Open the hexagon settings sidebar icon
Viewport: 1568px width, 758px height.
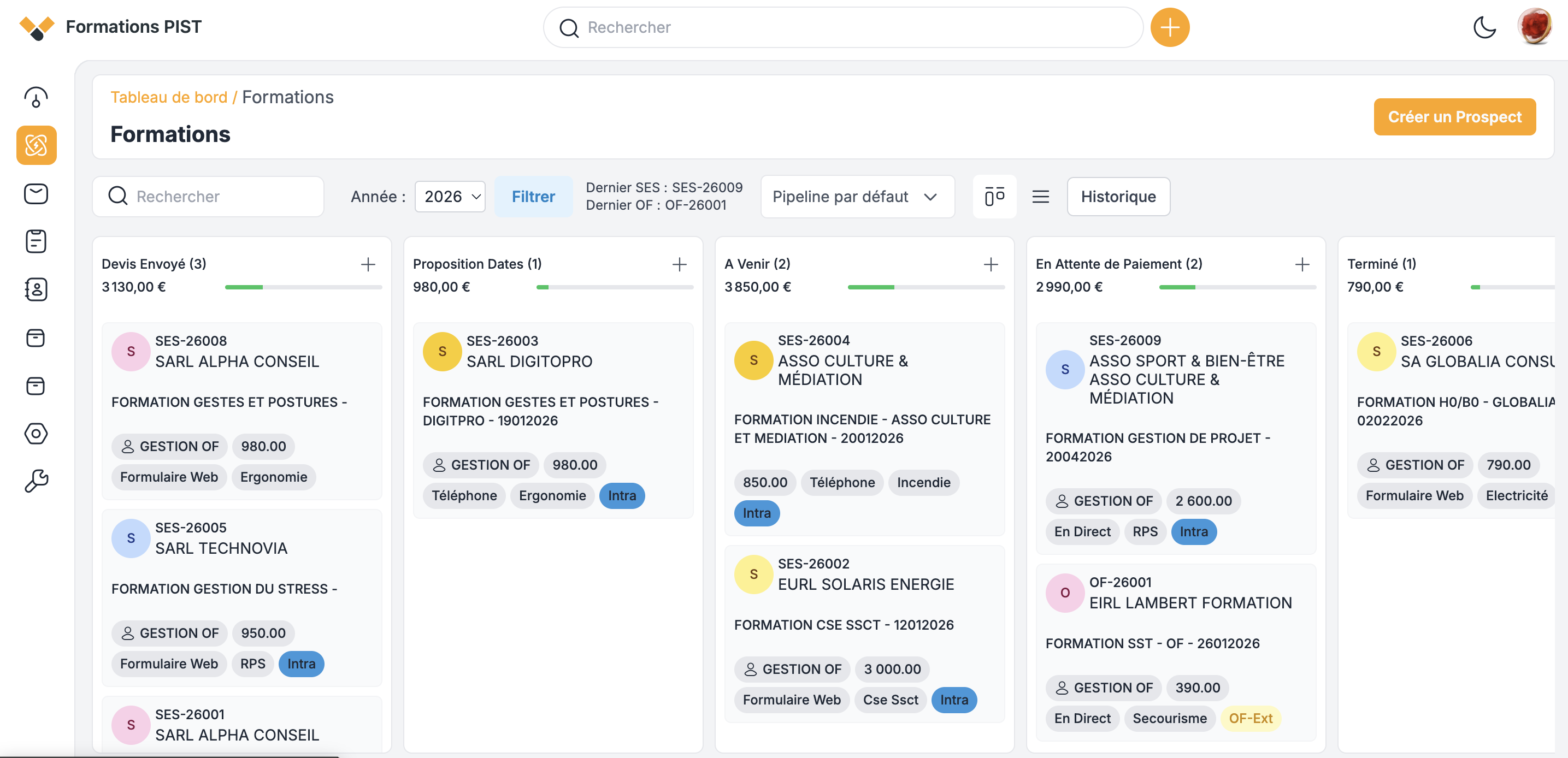click(36, 434)
